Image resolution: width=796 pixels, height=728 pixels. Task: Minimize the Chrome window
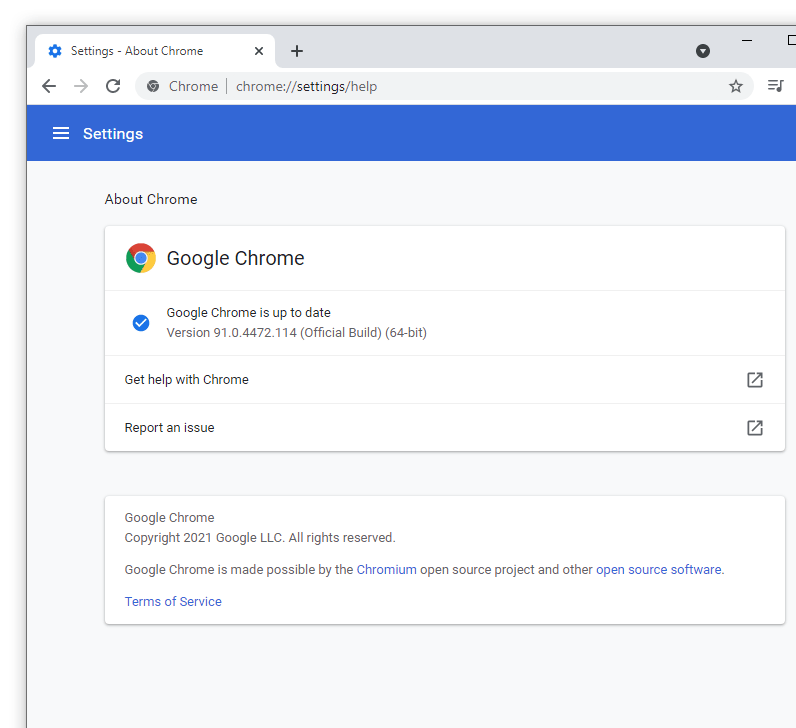pos(747,40)
